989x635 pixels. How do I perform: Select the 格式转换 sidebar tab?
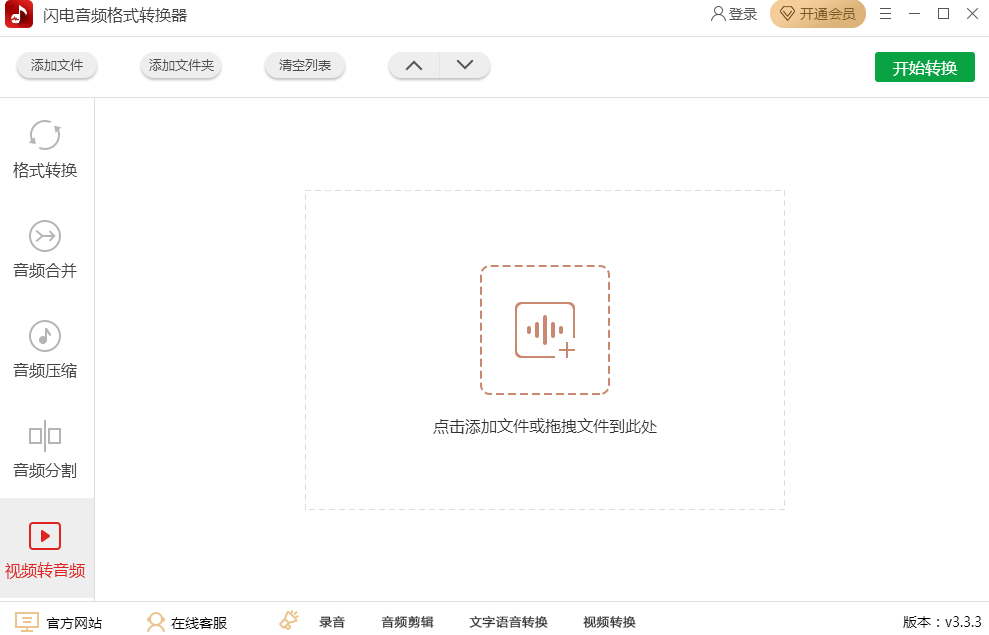(45, 149)
